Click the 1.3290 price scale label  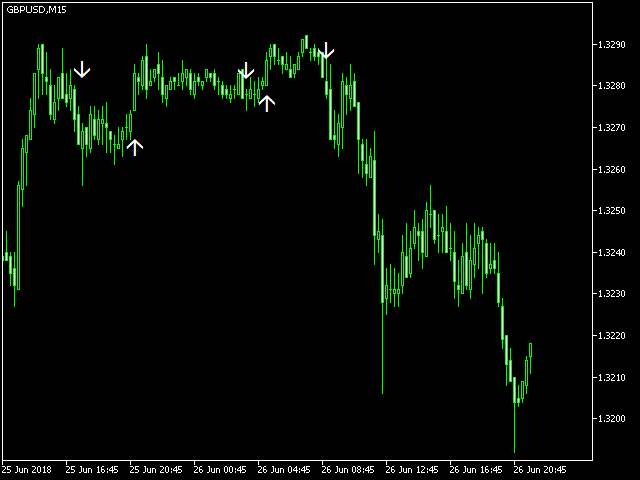611,44
